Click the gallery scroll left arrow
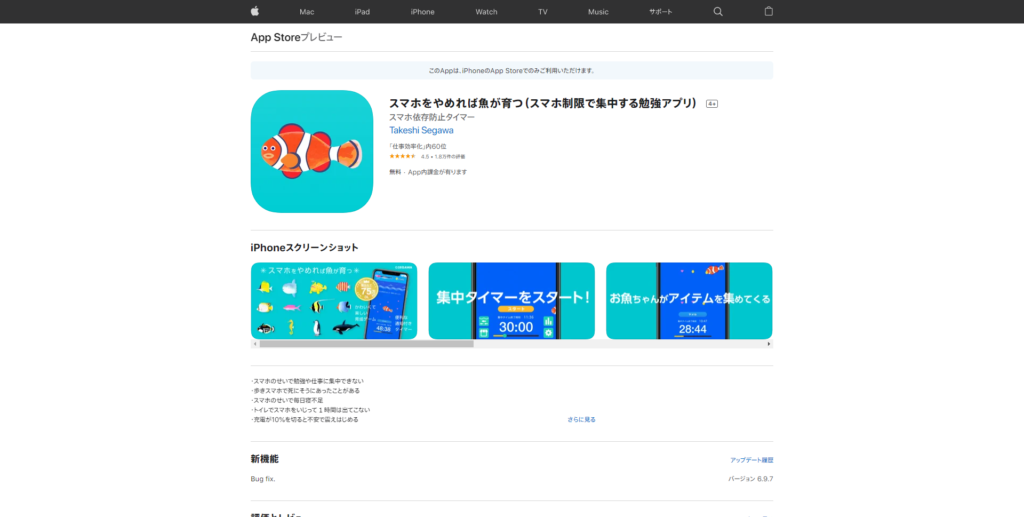The image size is (1024, 517). click(255, 344)
